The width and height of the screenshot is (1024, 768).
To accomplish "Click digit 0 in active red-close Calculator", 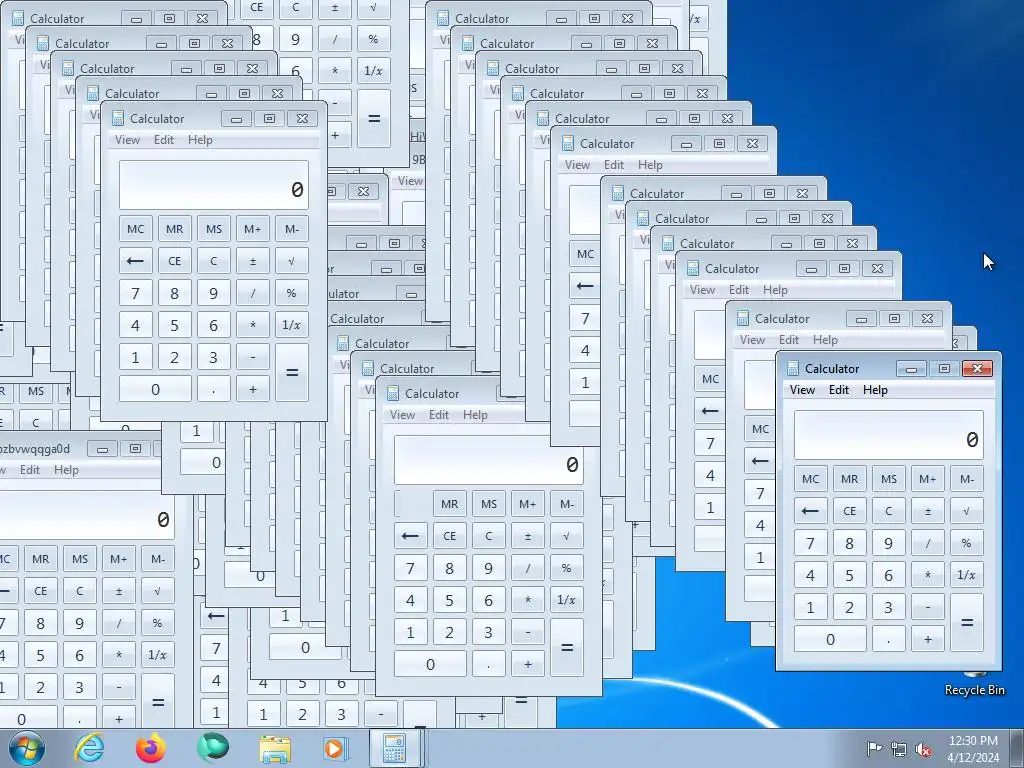I will point(830,639).
